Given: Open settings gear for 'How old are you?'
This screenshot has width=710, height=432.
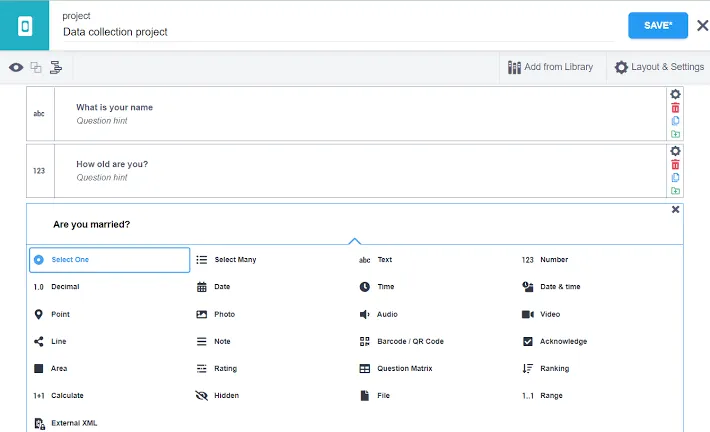Looking at the screenshot, I should click(675, 151).
